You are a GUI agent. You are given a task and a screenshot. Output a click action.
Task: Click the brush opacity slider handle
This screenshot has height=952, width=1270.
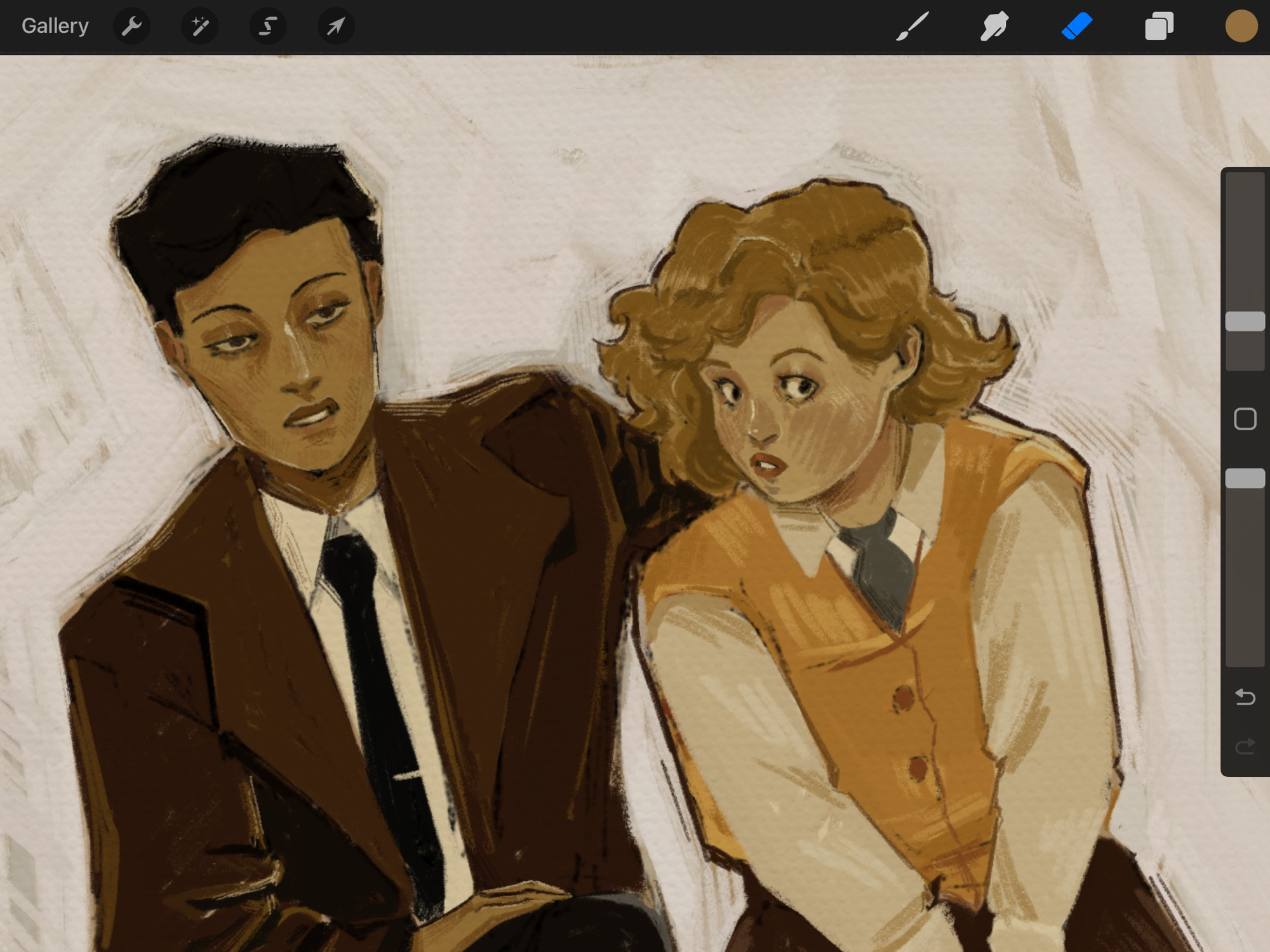[1245, 478]
